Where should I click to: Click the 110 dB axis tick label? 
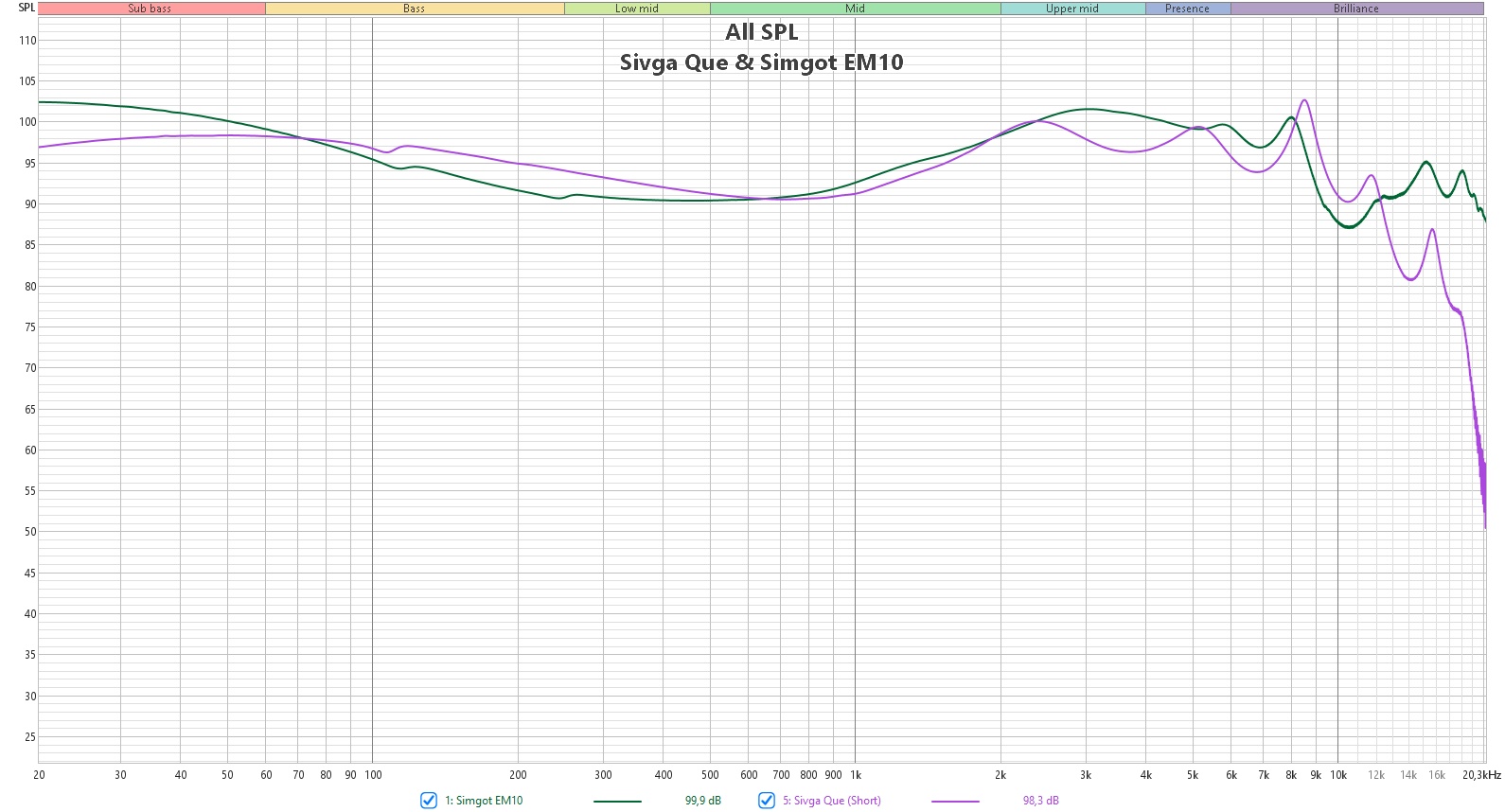[27, 41]
